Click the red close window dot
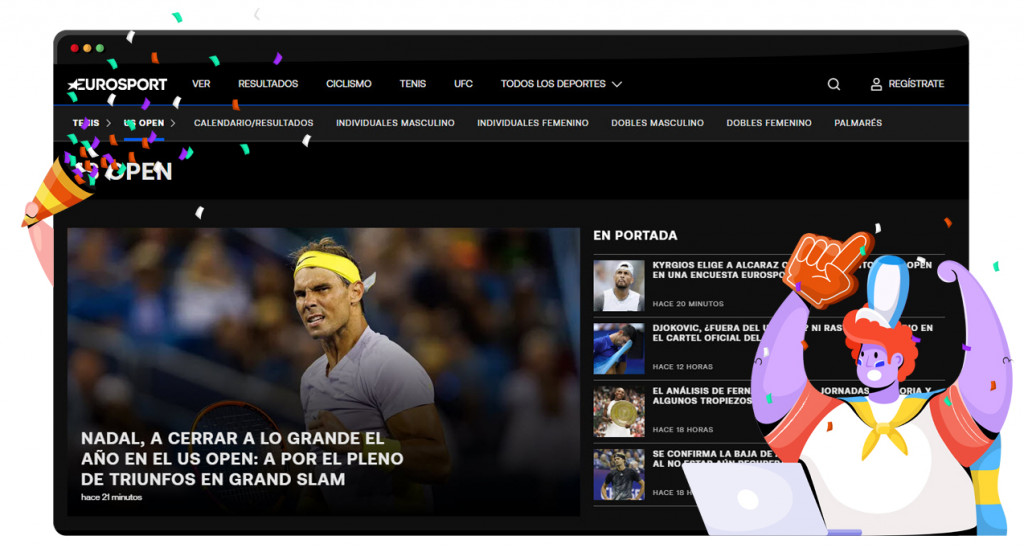The height and width of the screenshot is (548, 1024). coord(74,48)
